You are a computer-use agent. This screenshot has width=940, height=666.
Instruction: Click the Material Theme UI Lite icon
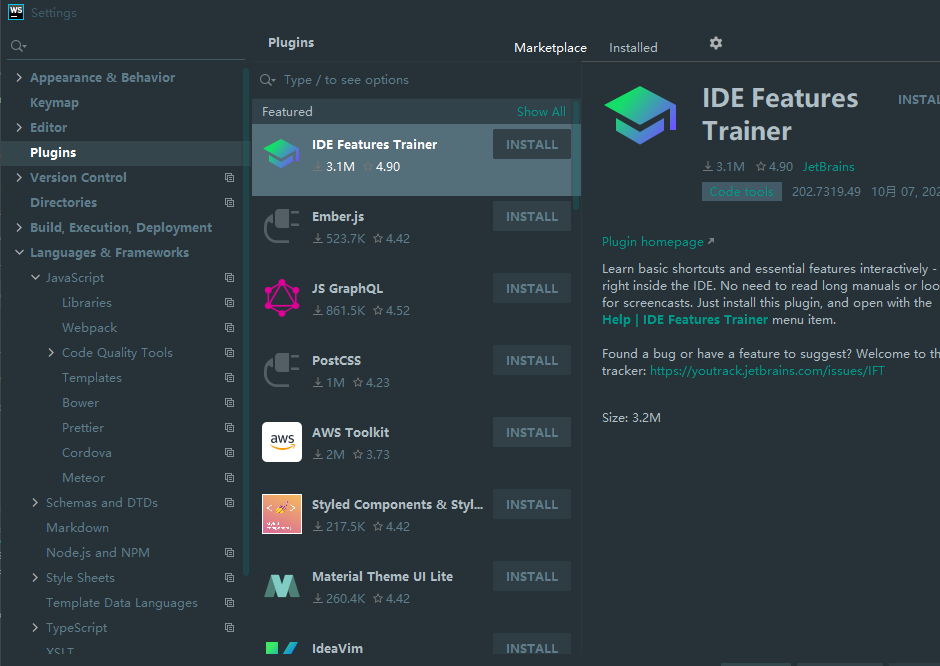coord(282,586)
